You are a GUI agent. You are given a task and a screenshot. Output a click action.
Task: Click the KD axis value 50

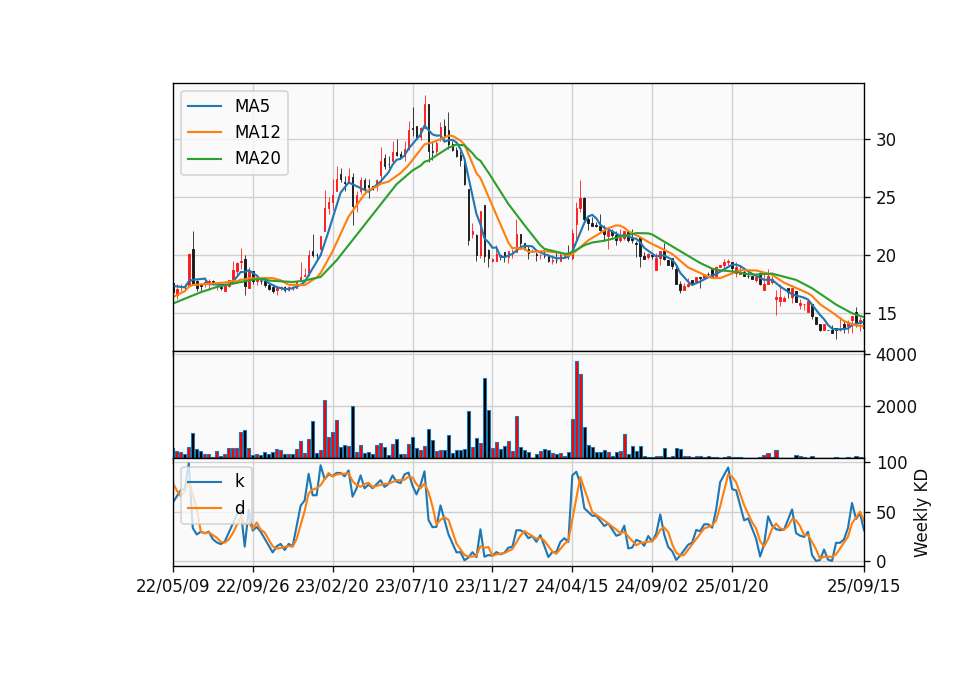tap(885, 513)
